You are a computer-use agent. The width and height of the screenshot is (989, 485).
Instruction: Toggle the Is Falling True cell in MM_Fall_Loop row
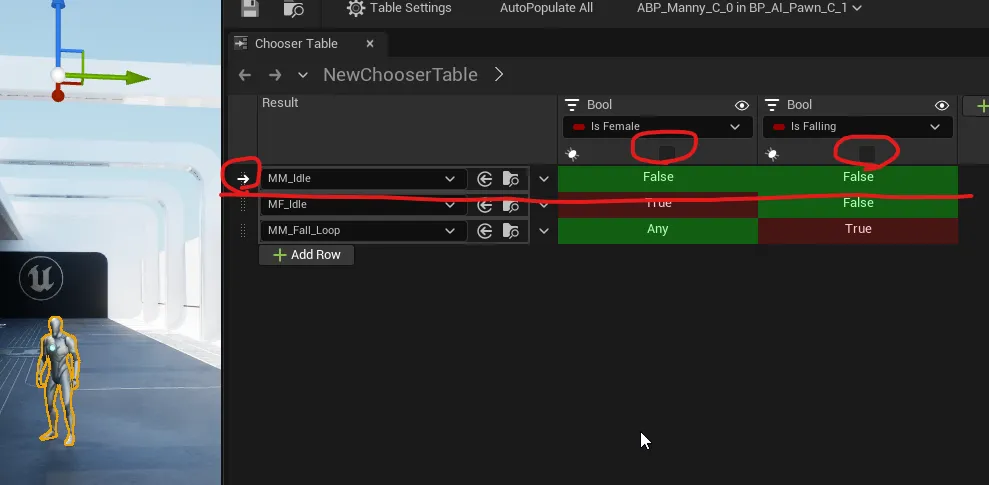[x=858, y=230]
